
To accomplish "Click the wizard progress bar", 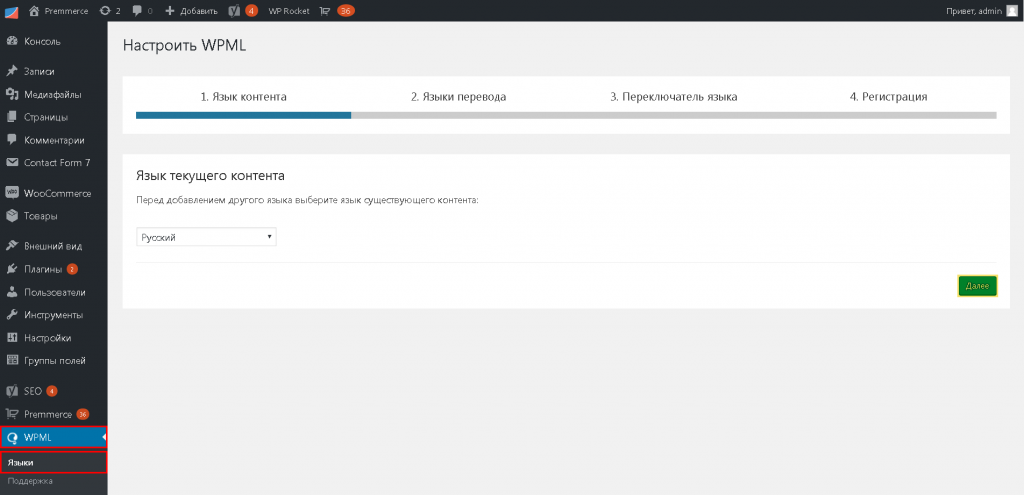I will pos(566,115).
